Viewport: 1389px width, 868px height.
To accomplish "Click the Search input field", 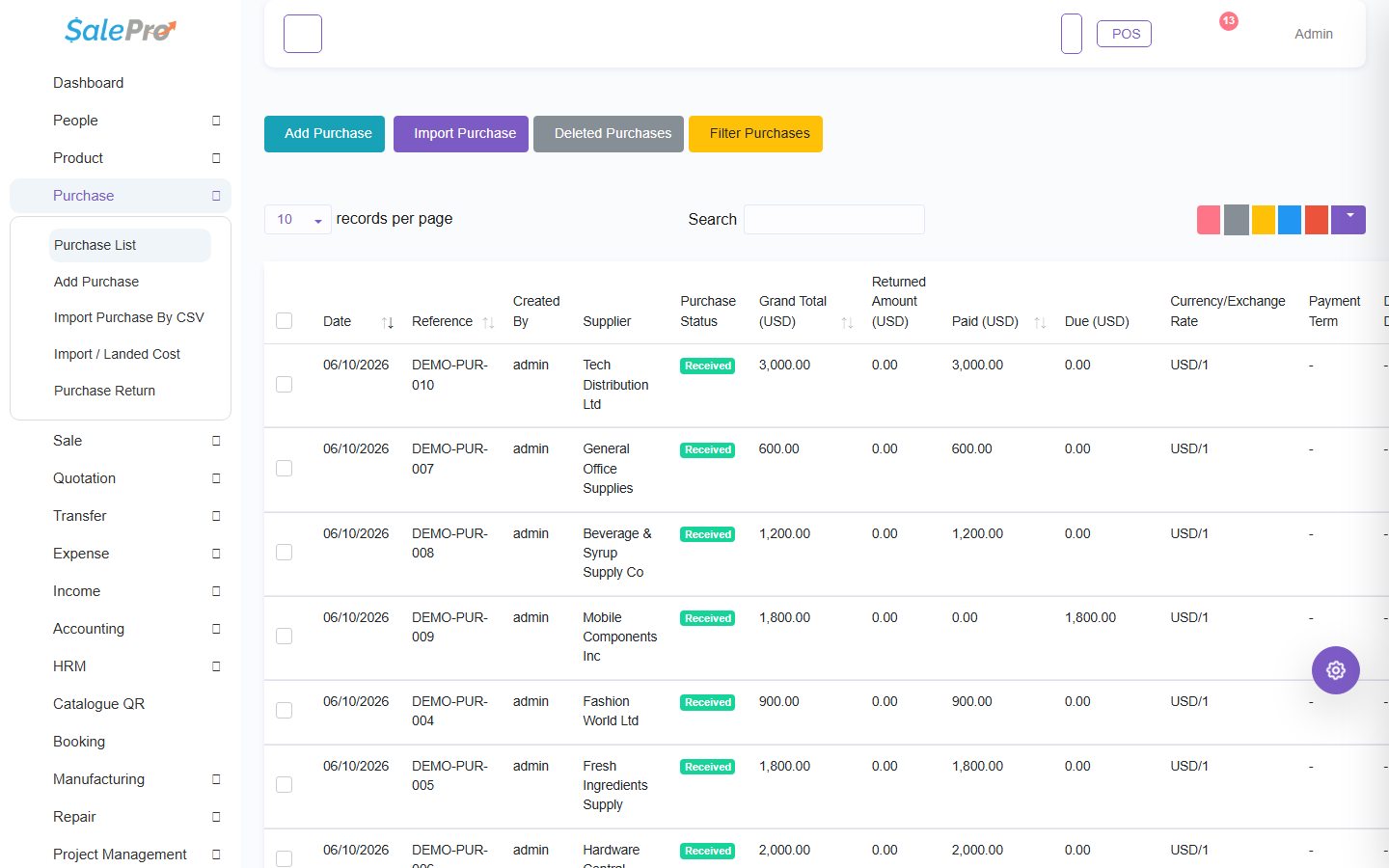I will tap(834, 220).
